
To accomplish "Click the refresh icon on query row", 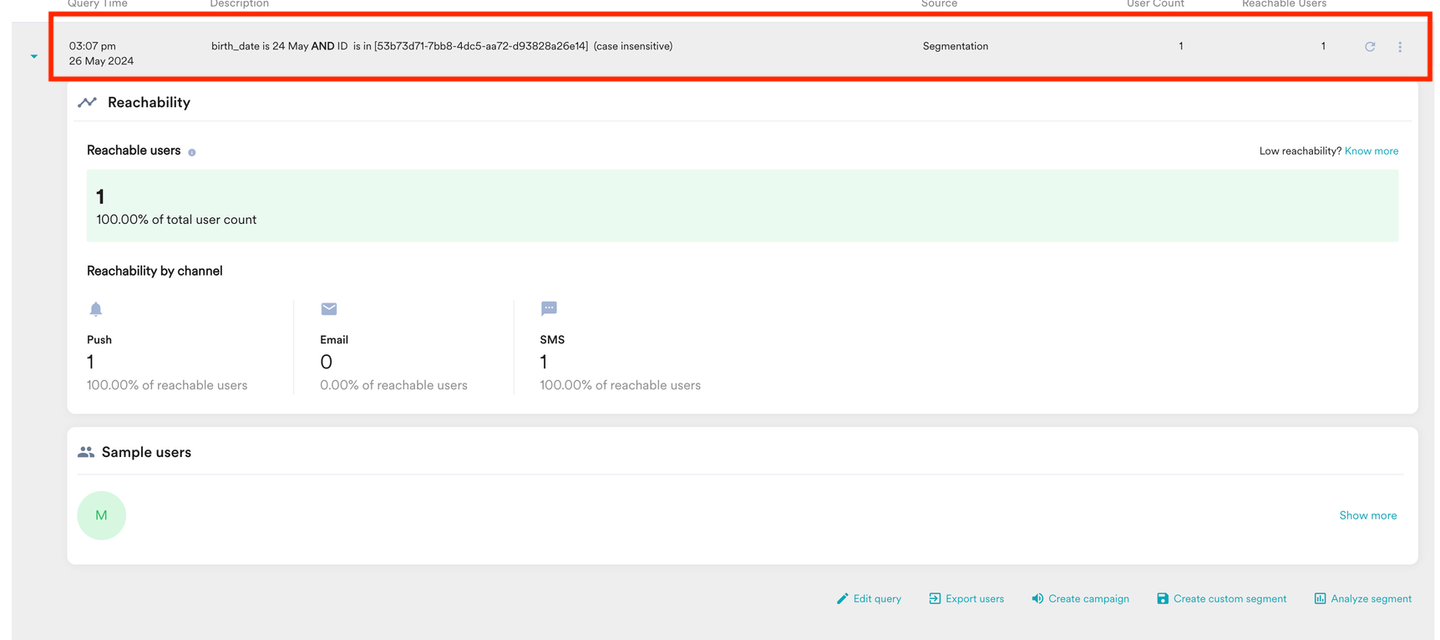I will [1370, 47].
